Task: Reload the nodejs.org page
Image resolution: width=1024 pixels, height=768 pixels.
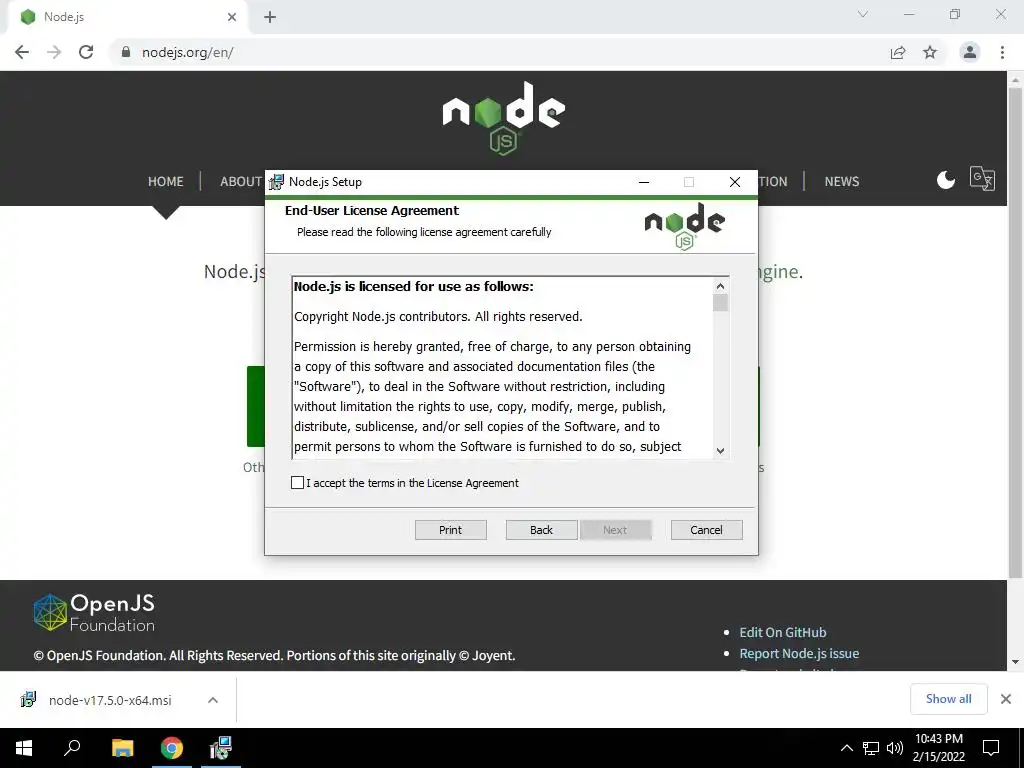Action: click(x=86, y=52)
